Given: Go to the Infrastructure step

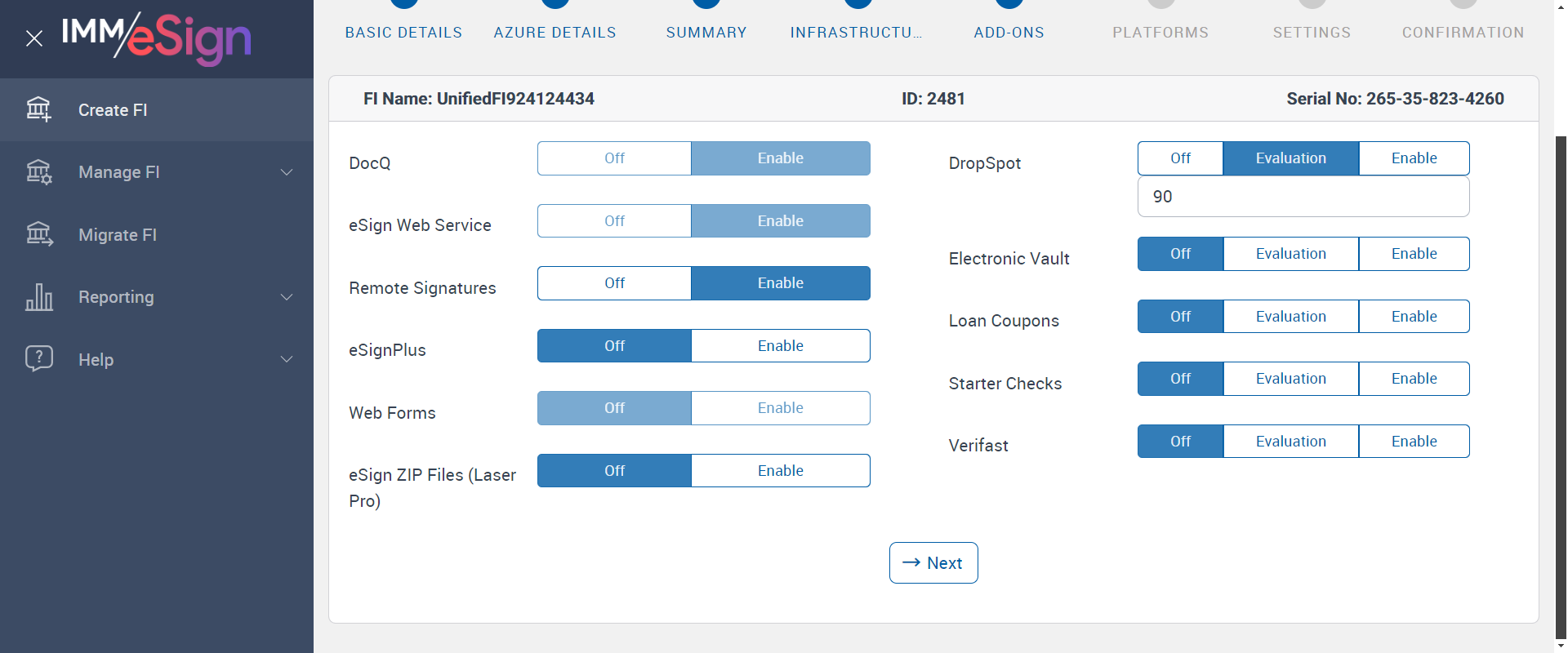Looking at the screenshot, I should (856, 32).
